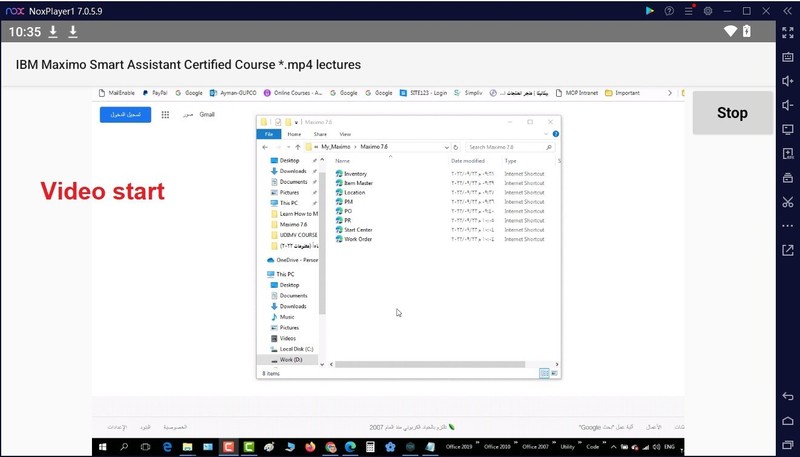Increase volume in NoxPlayer sidebar

(788, 81)
